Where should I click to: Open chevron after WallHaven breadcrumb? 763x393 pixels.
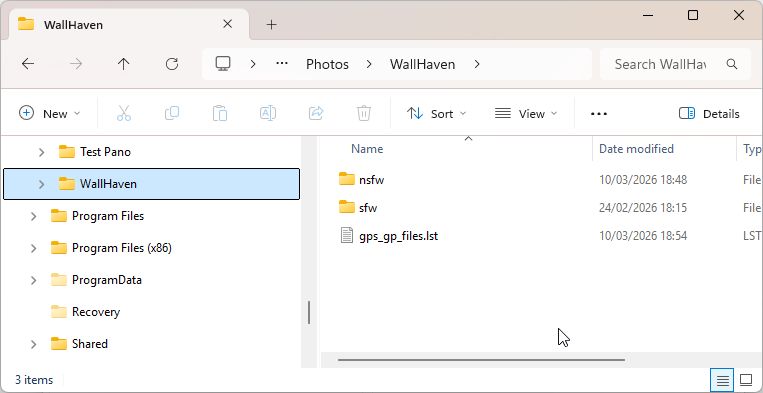[x=477, y=64]
